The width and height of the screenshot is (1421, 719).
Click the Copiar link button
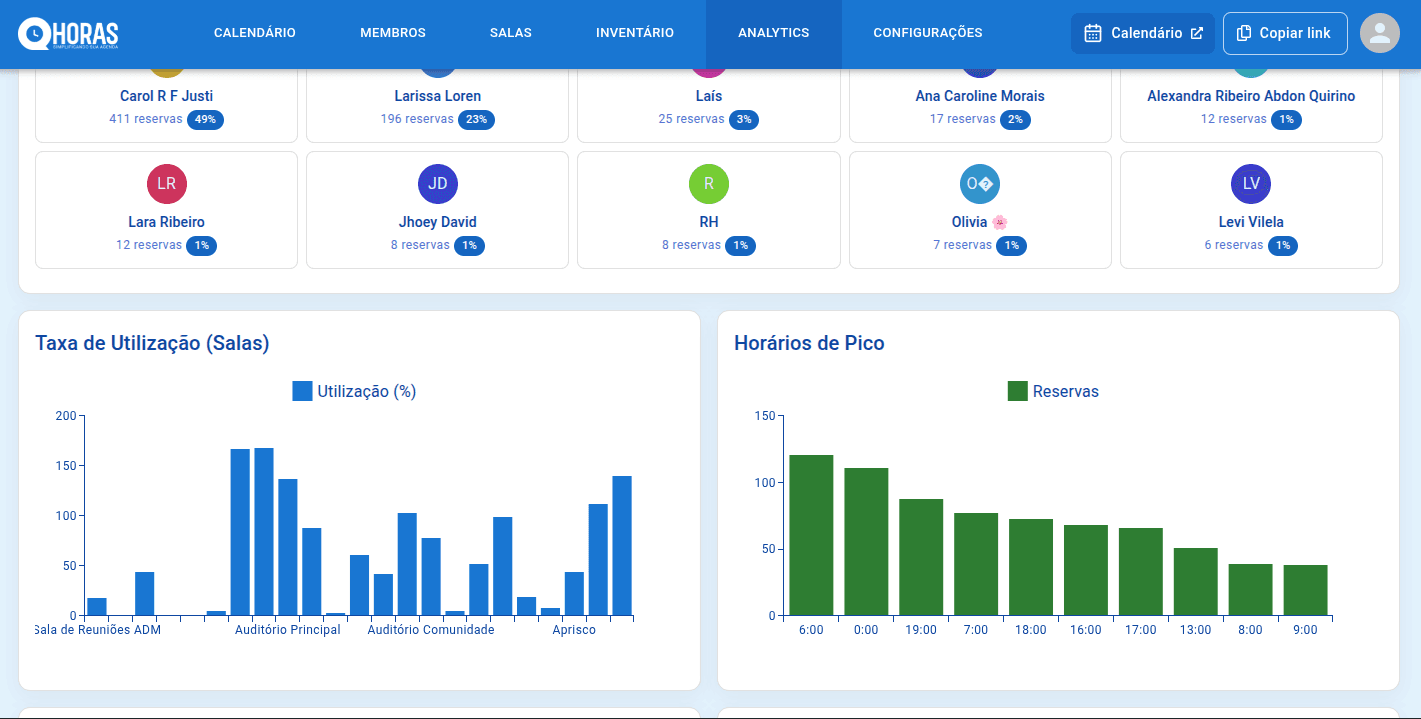pos(1285,32)
